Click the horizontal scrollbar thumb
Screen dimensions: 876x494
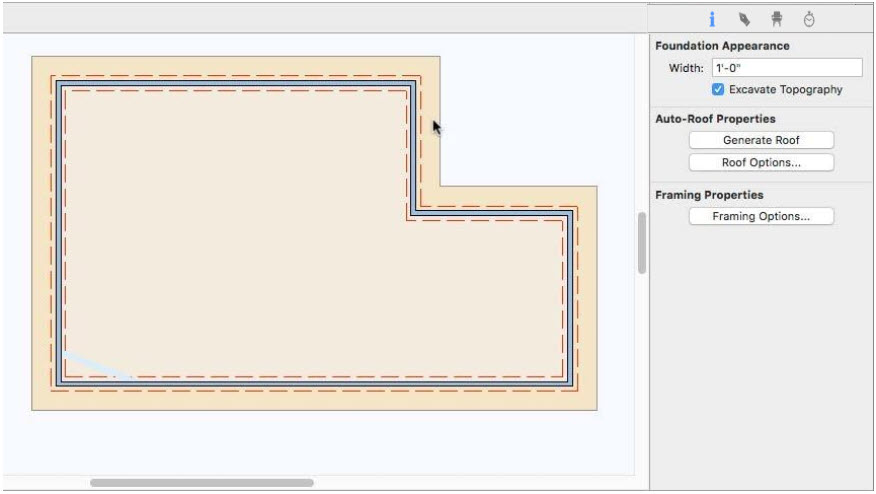pos(202,482)
